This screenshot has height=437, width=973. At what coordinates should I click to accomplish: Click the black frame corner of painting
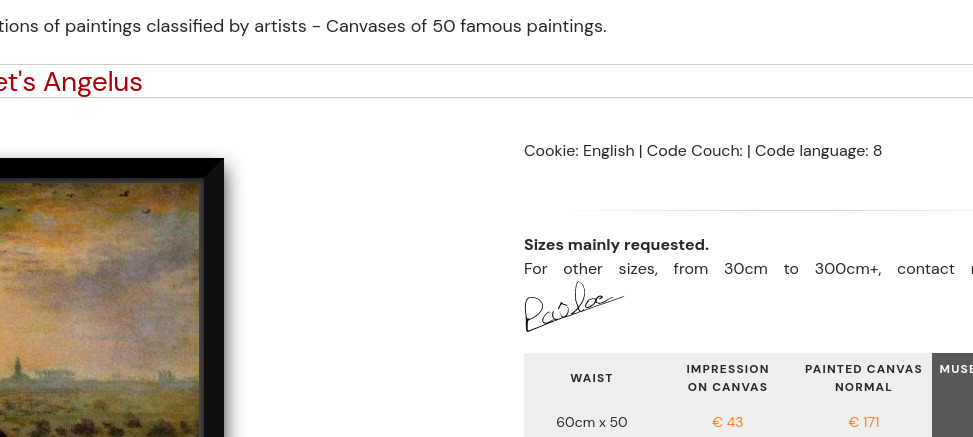click(213, 169)
